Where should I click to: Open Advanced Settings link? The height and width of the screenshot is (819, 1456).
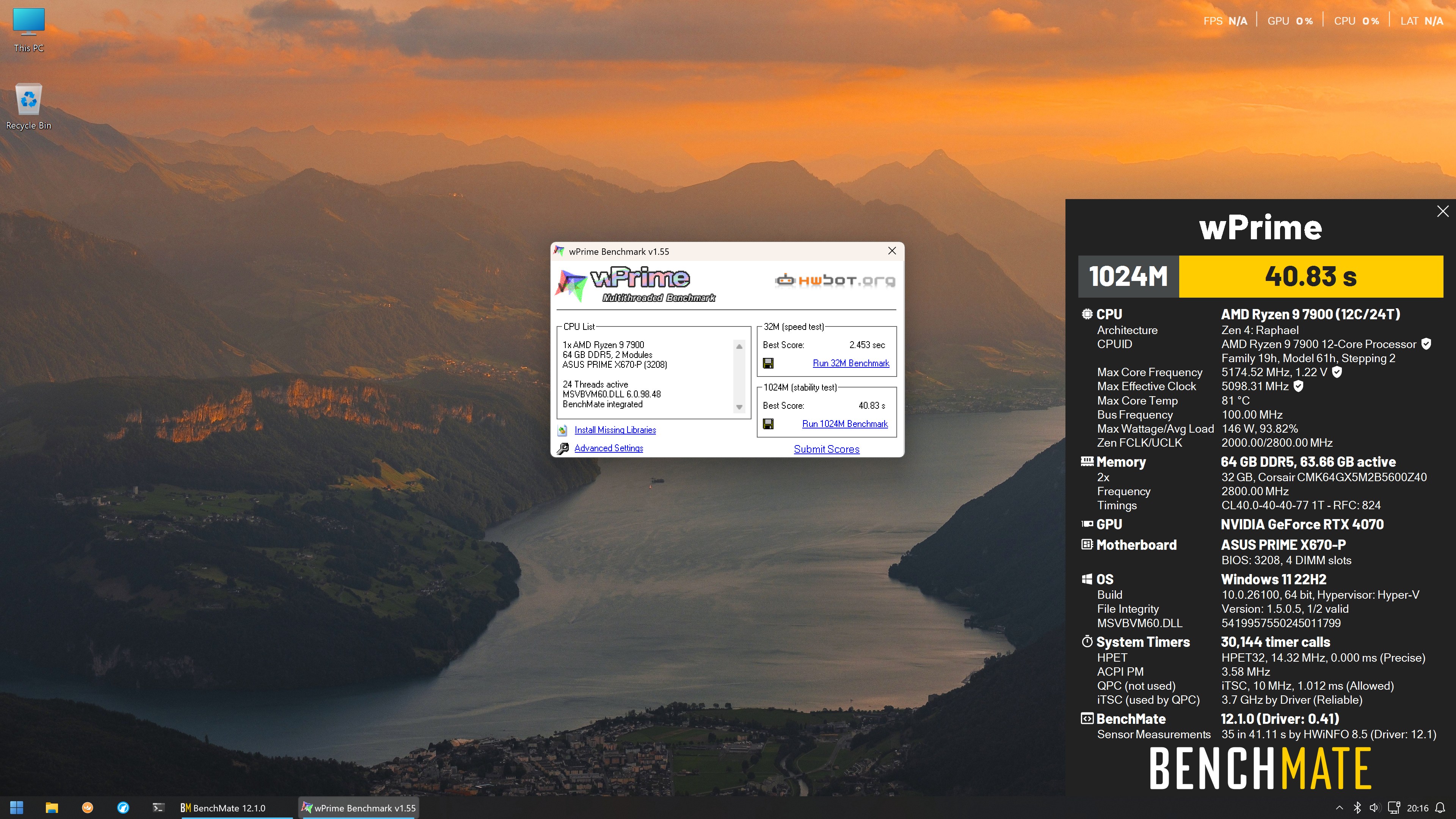pos(609,448)
